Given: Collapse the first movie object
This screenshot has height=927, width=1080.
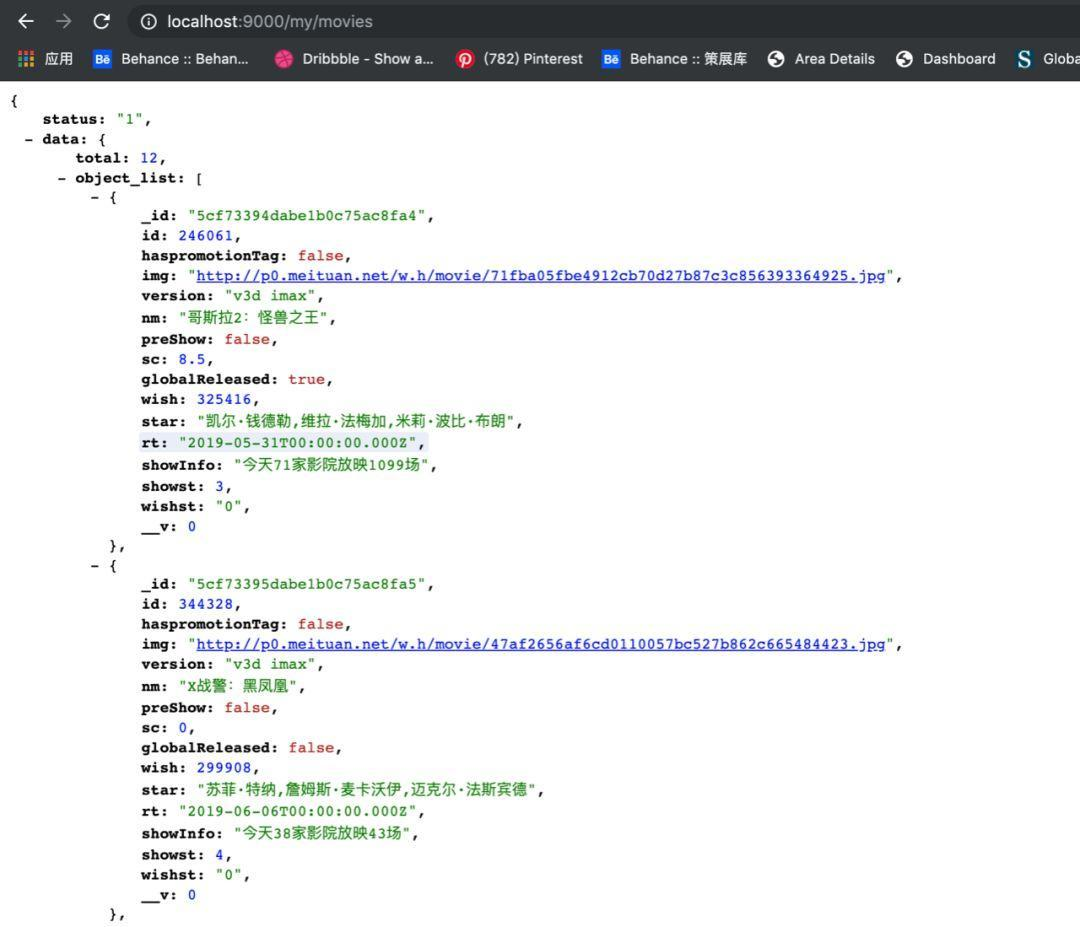Looking at the screenshot, I should 94,198.
